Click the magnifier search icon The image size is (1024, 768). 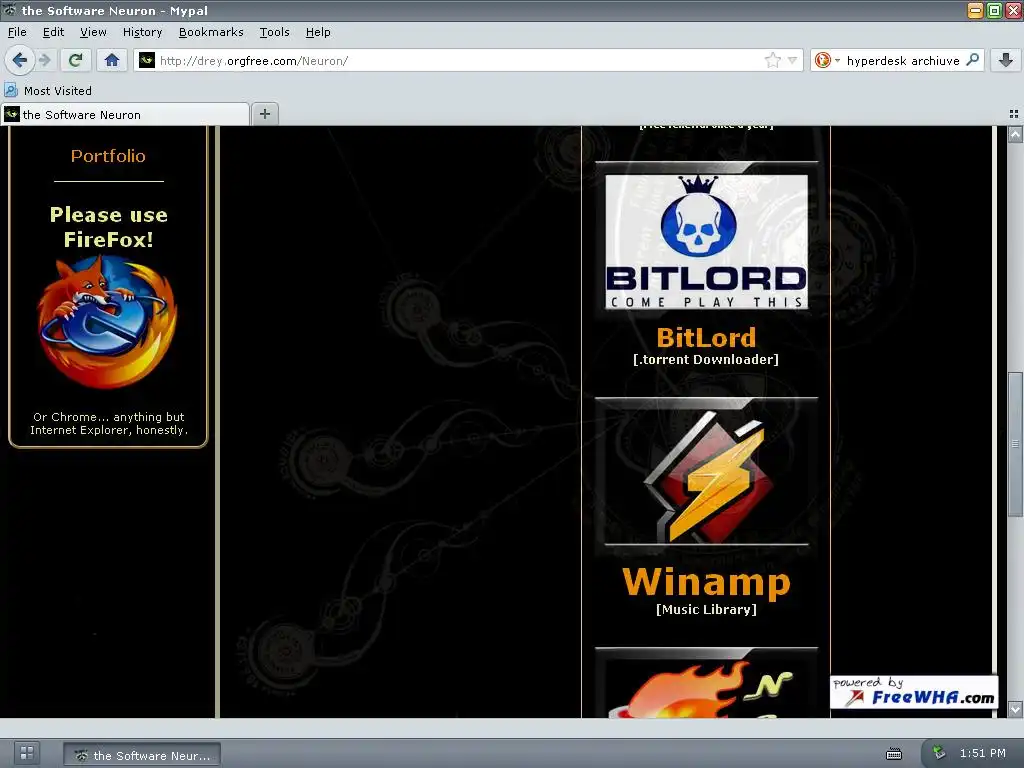point(972,60)
